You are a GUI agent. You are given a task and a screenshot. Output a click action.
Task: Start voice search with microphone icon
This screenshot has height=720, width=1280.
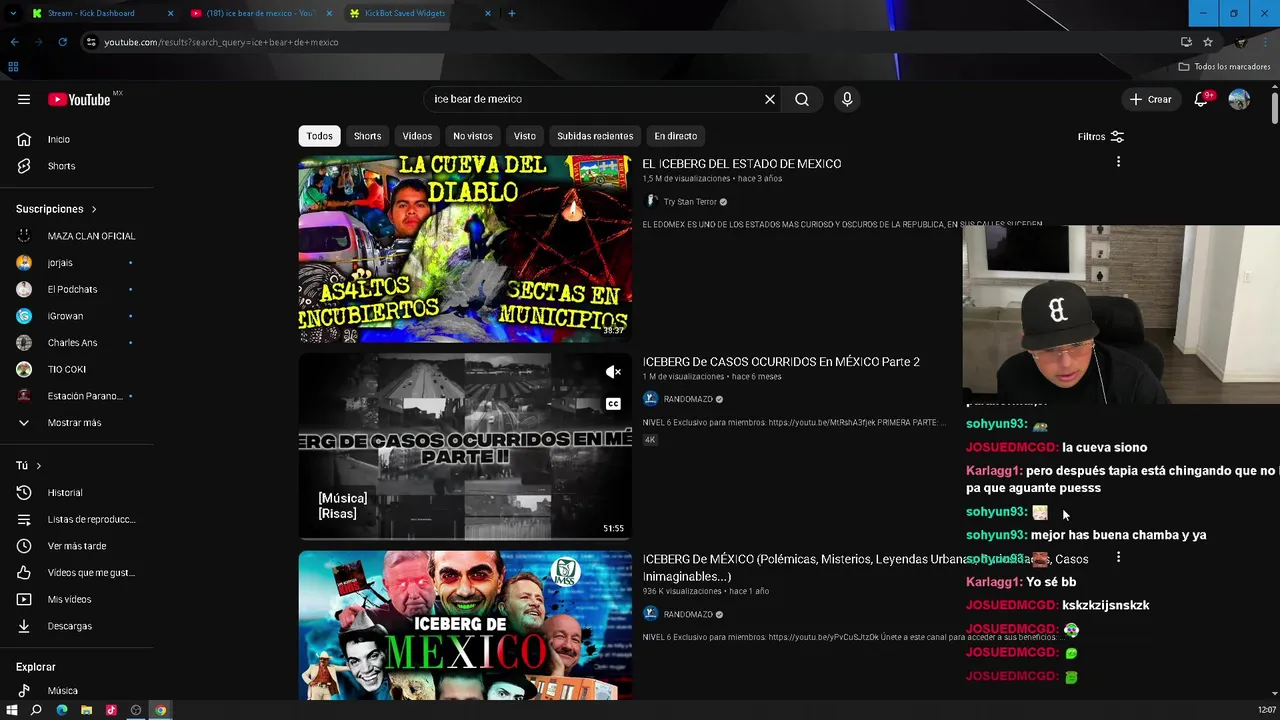pyautogui.click(x=847, y=99)
